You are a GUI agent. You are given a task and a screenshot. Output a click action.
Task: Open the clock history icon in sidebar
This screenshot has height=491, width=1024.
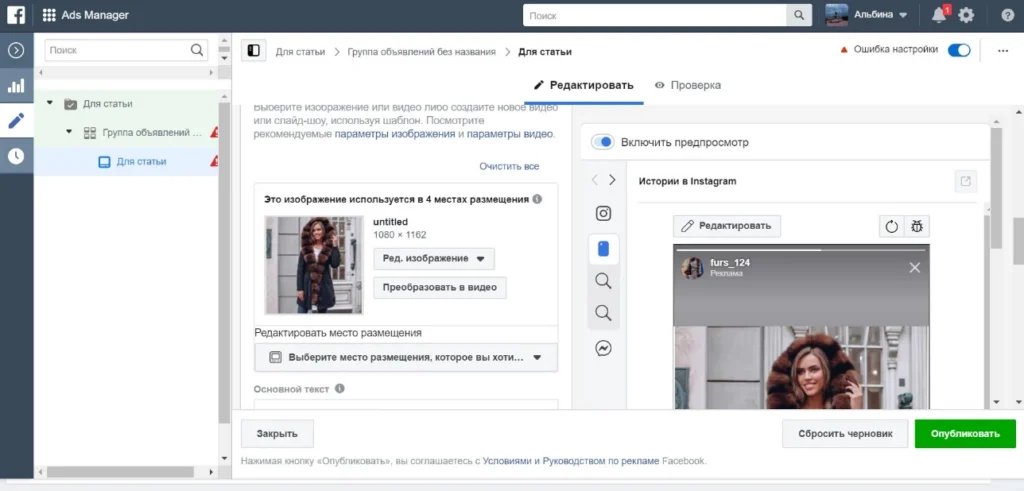(16, 155)
